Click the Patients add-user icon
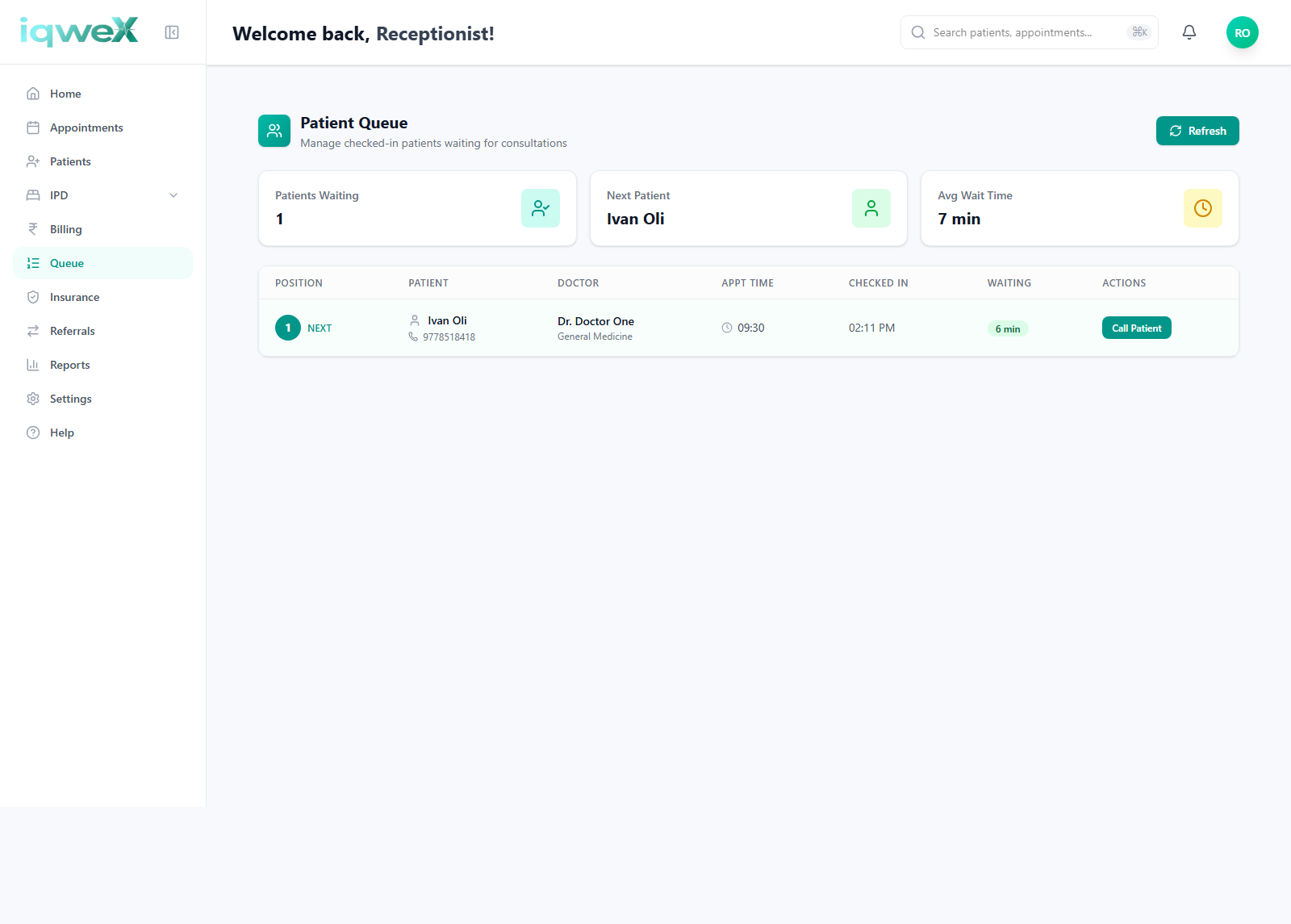The height and width of the screenshot is (924, 1291). coord(33,161)
